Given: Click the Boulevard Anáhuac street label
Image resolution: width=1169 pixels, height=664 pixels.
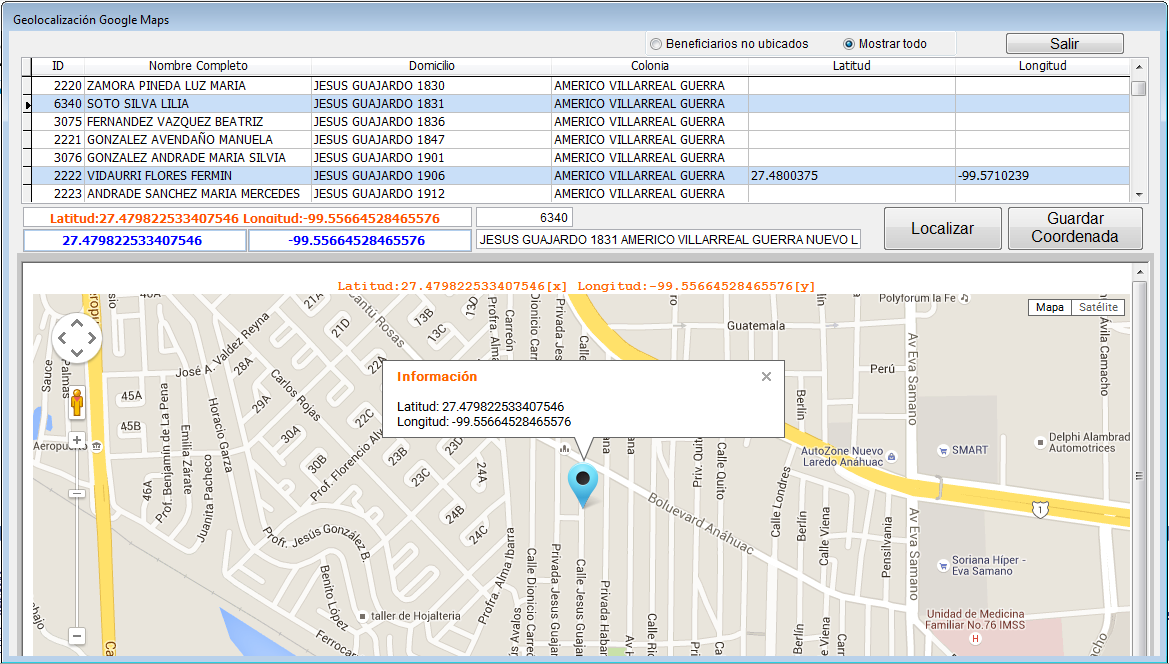Looking at the screenshot, I should point(701,523).
